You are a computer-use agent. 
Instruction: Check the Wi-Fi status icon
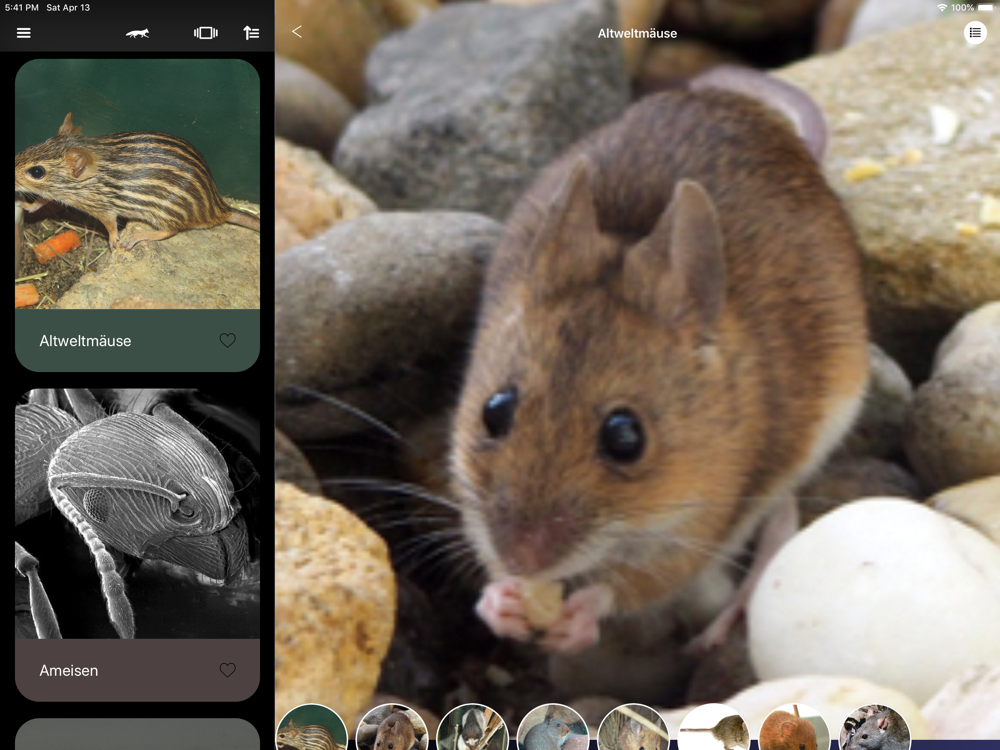pyautogui.click(x=942, y=8)
